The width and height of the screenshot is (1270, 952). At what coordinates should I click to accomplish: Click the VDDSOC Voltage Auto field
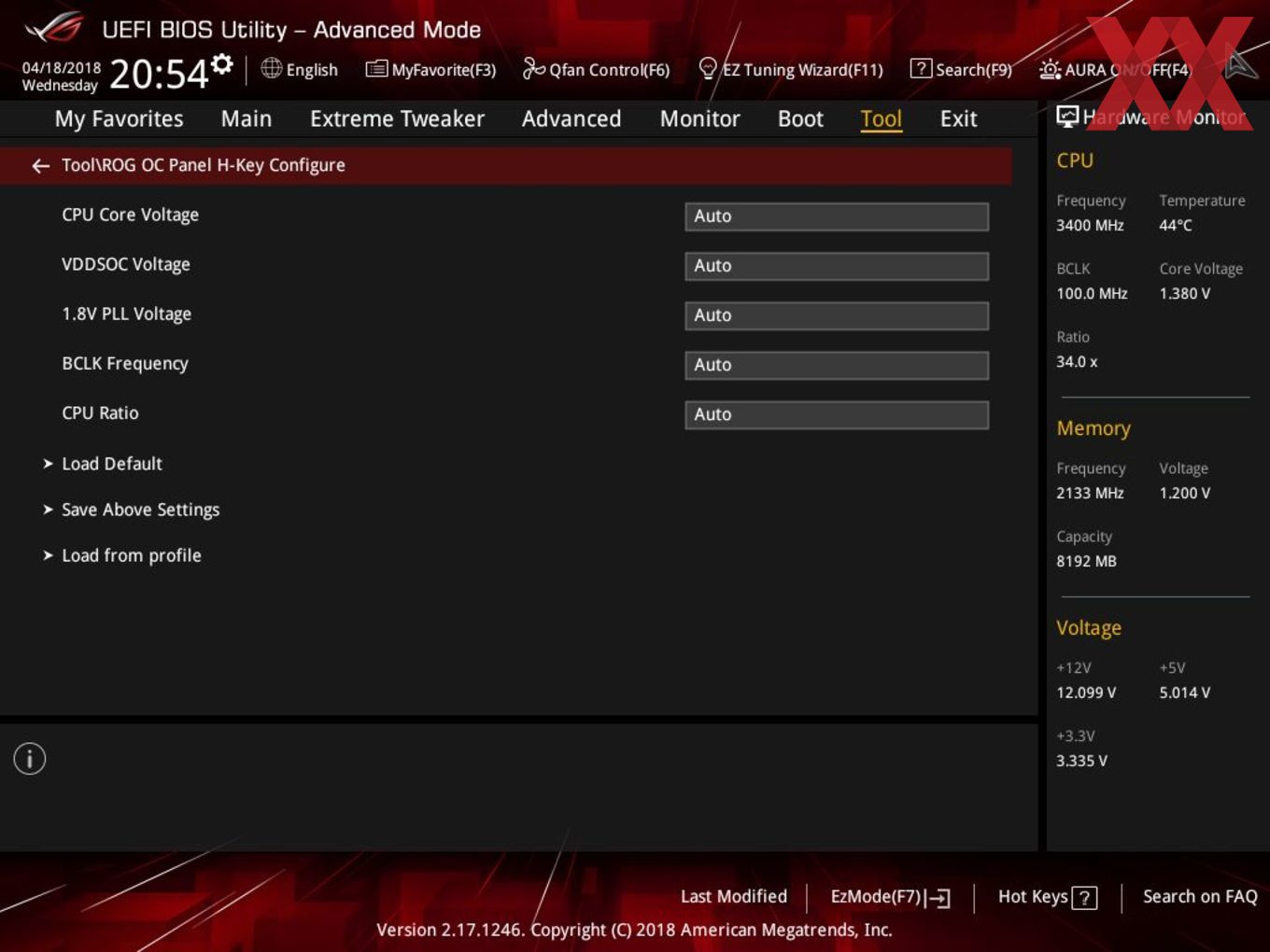(x=837, y=266)
